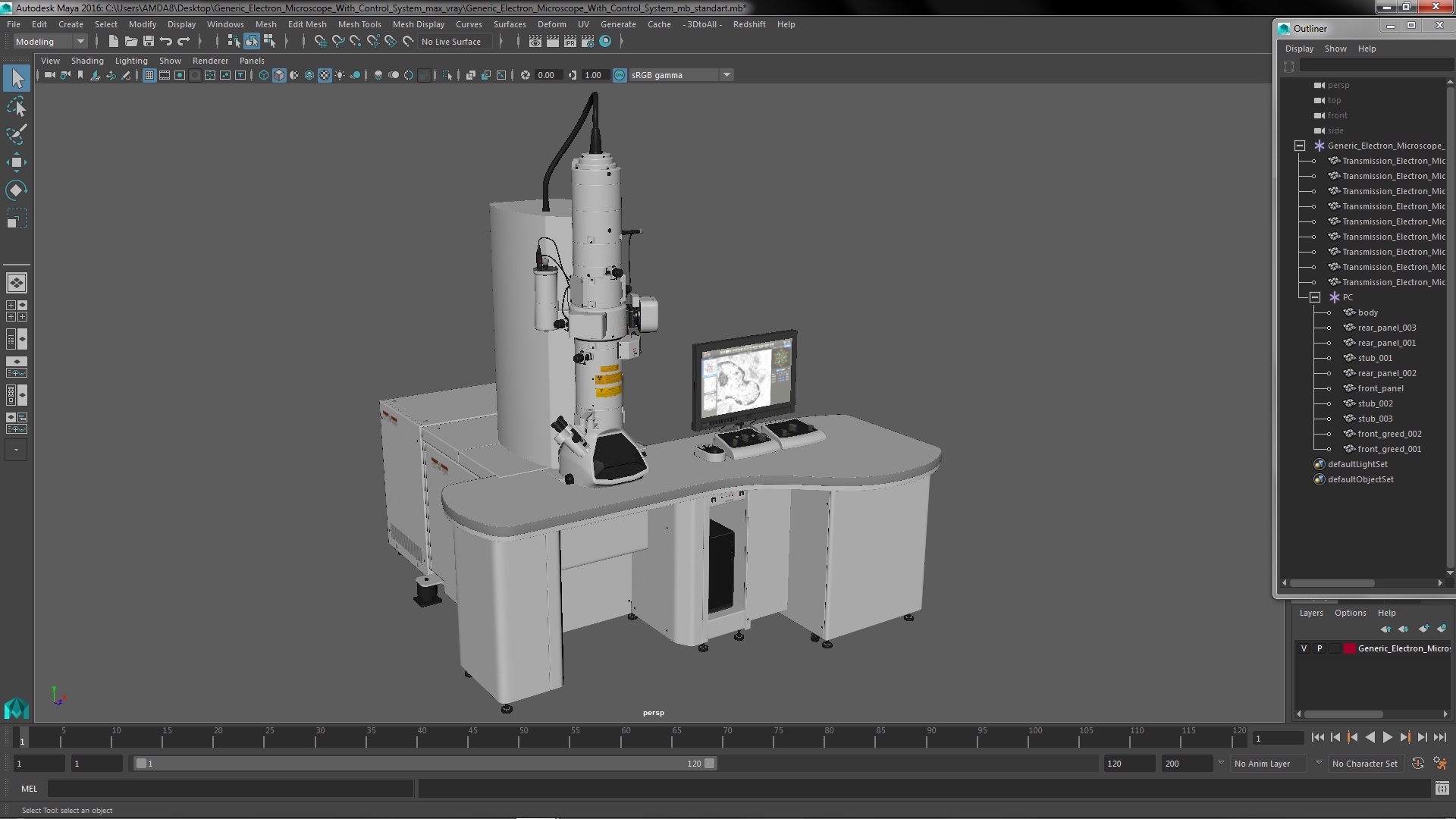Collapse the PC group in Outliner
The width and height of the screenshot is (1456, 819).
pos(1315,297)
